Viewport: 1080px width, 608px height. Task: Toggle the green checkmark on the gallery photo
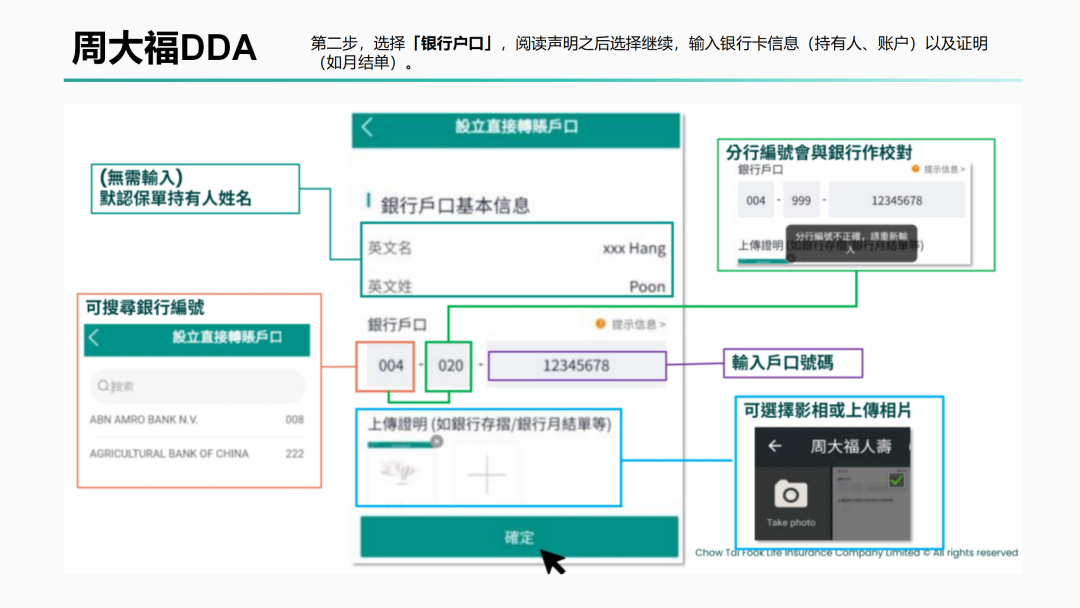[896, 480]
